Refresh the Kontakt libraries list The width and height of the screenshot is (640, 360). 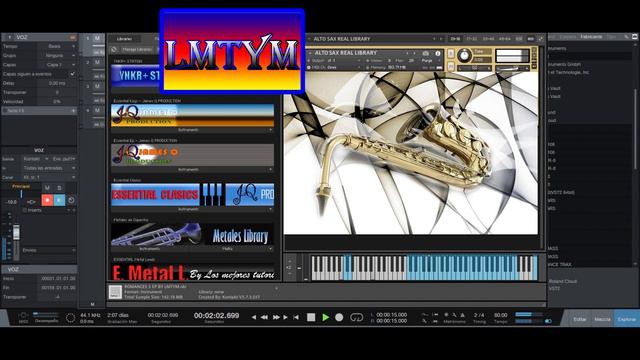coord(114,49)
